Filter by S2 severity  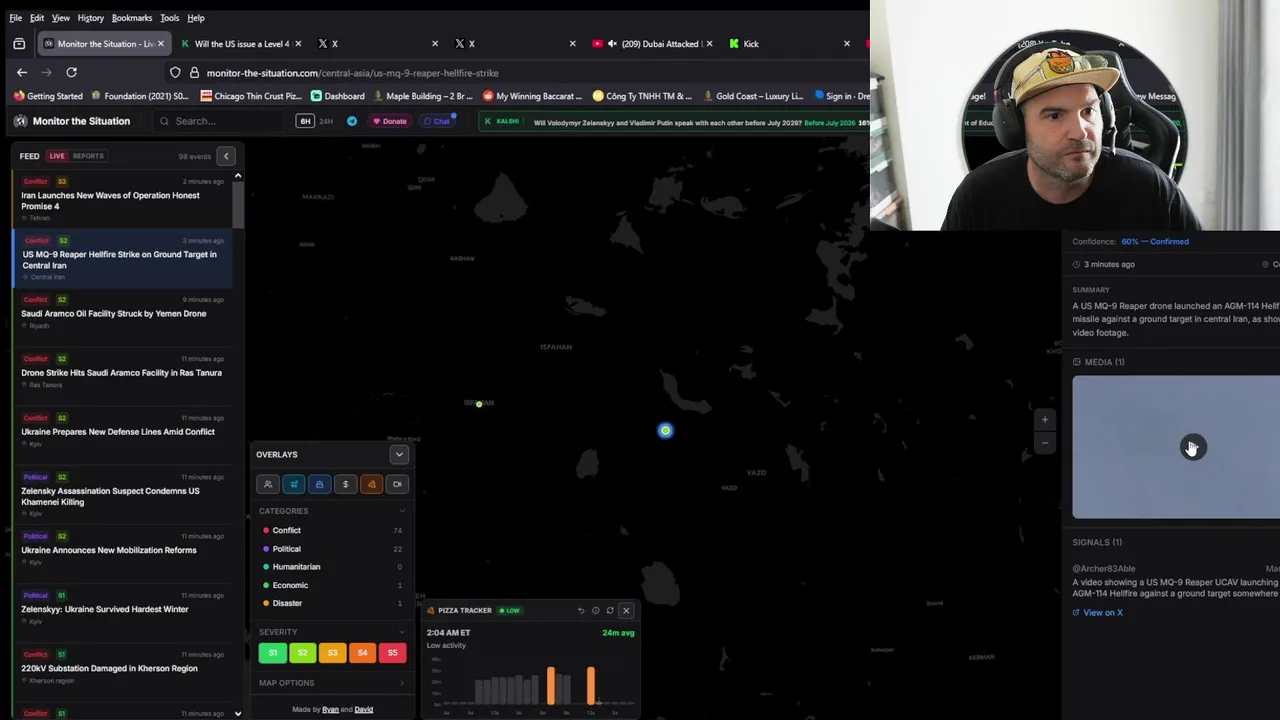point(303,653)
